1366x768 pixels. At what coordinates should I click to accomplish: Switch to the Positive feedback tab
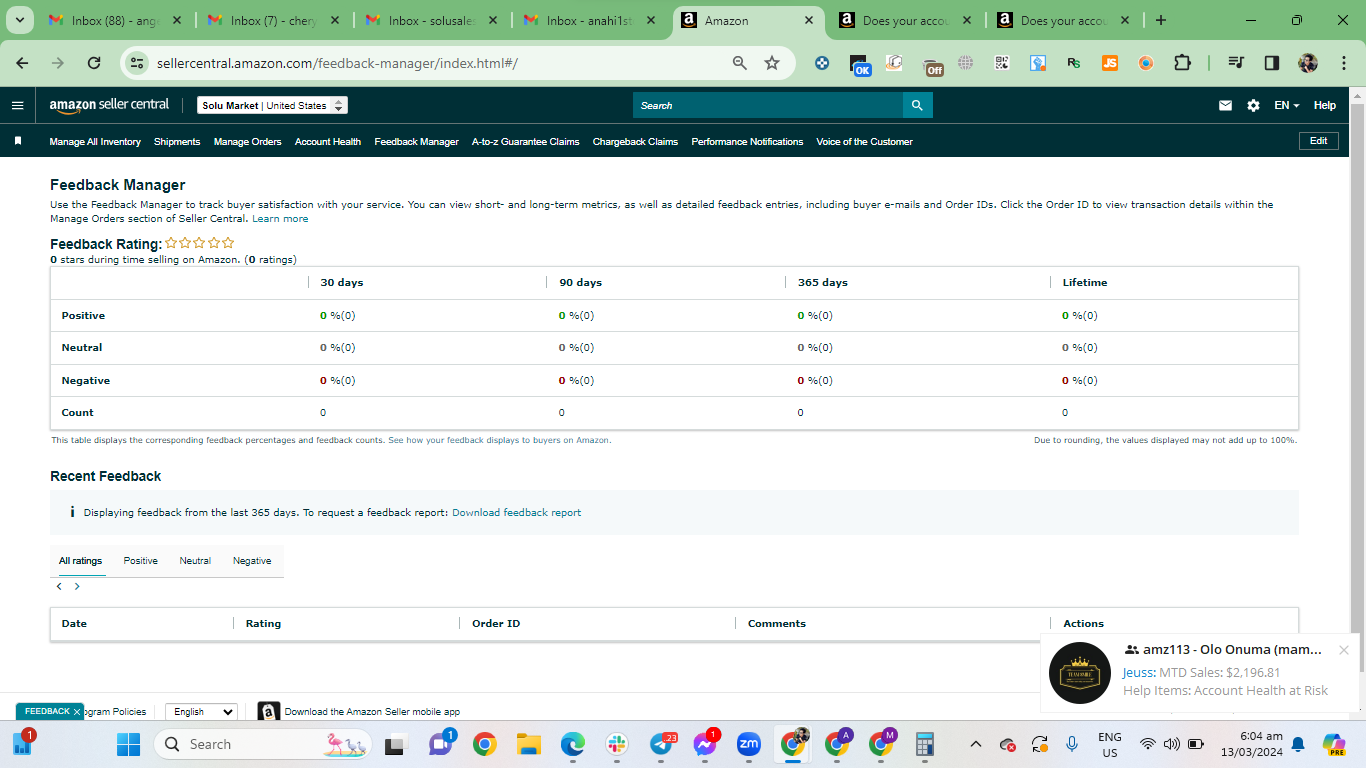[x=141, y=561]
